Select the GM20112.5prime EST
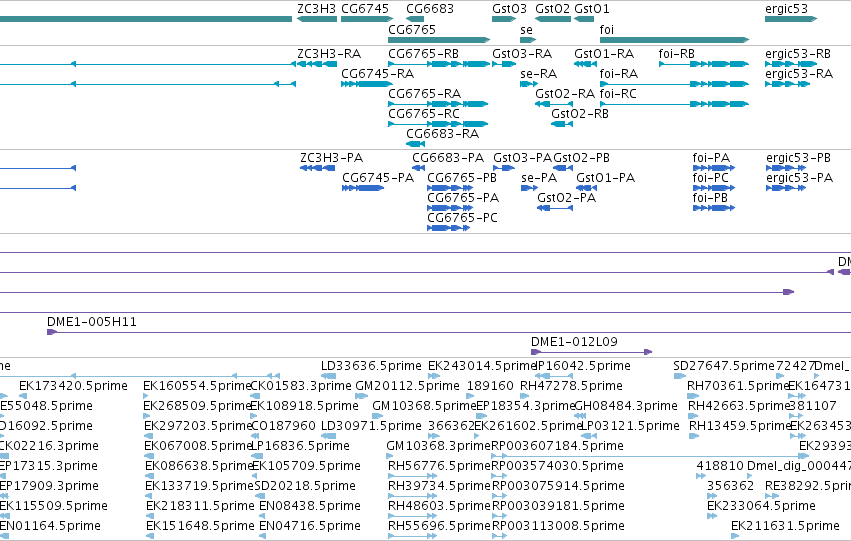 (361, 396)
